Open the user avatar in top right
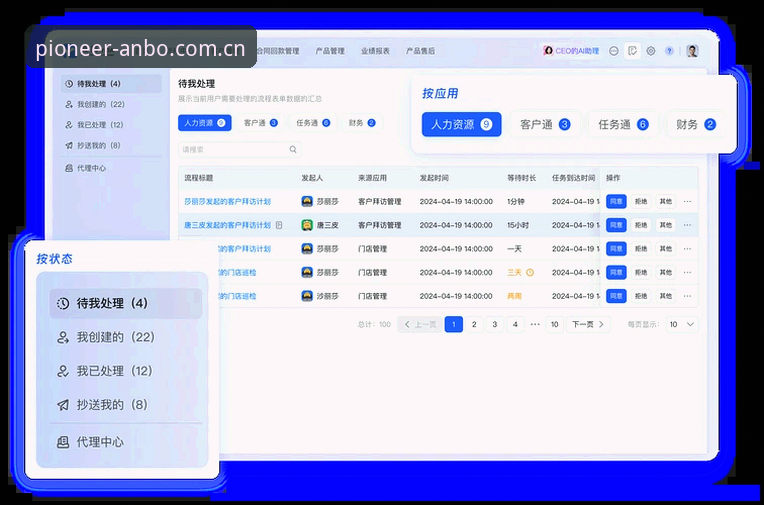764x505 pixels. pyautogui.click(x=692, y=51)
